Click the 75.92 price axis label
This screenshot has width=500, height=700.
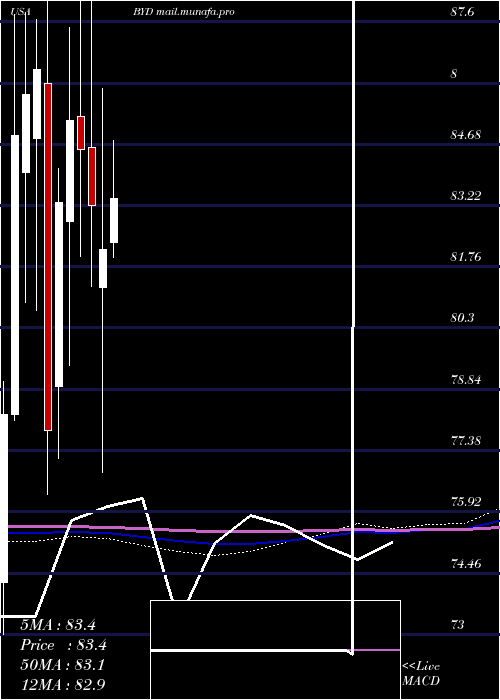466,502
